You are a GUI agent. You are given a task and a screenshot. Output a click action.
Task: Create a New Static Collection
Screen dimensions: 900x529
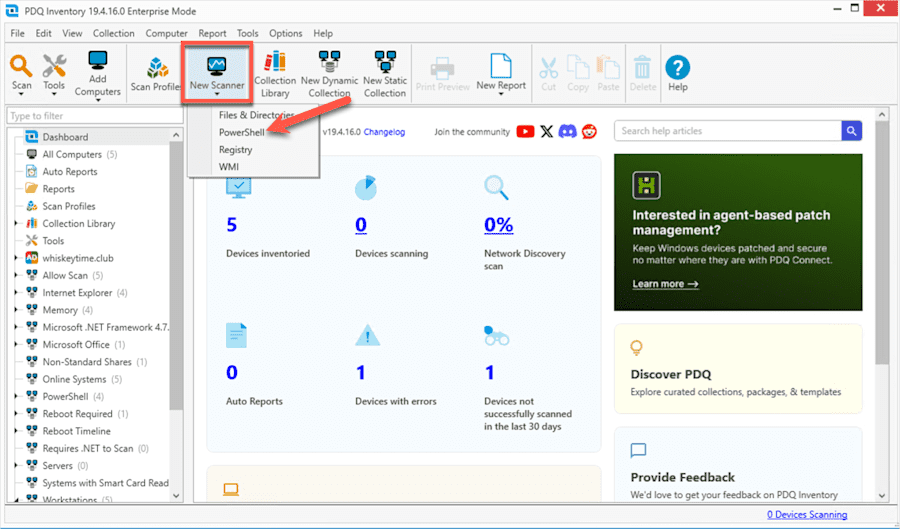point(385,73)
